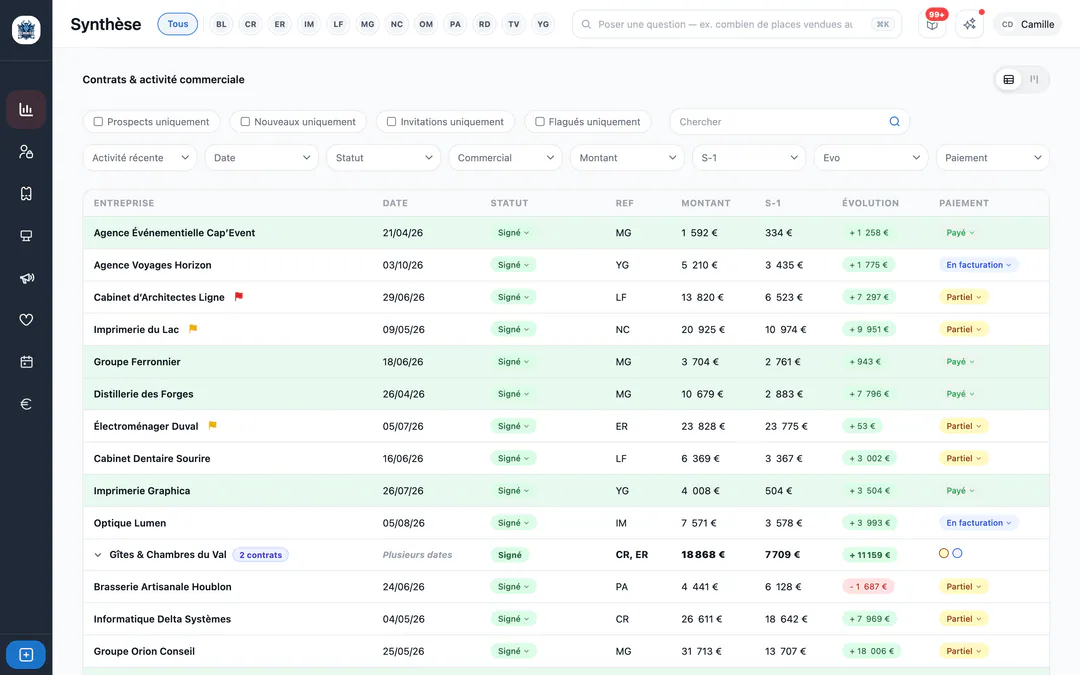Select the IM salesperson filter
1080x675 pixels.
pos(309,24)
